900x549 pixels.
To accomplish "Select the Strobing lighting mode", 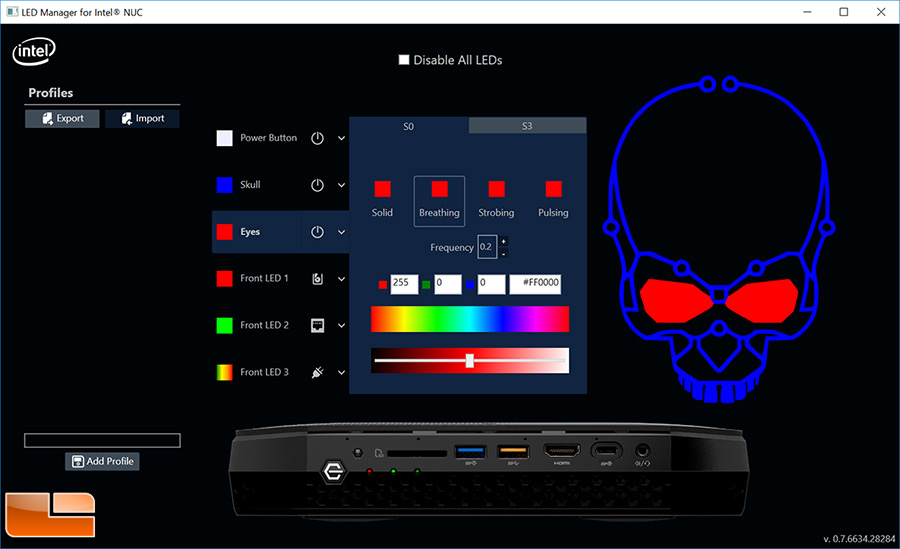I will coord(496,200).
